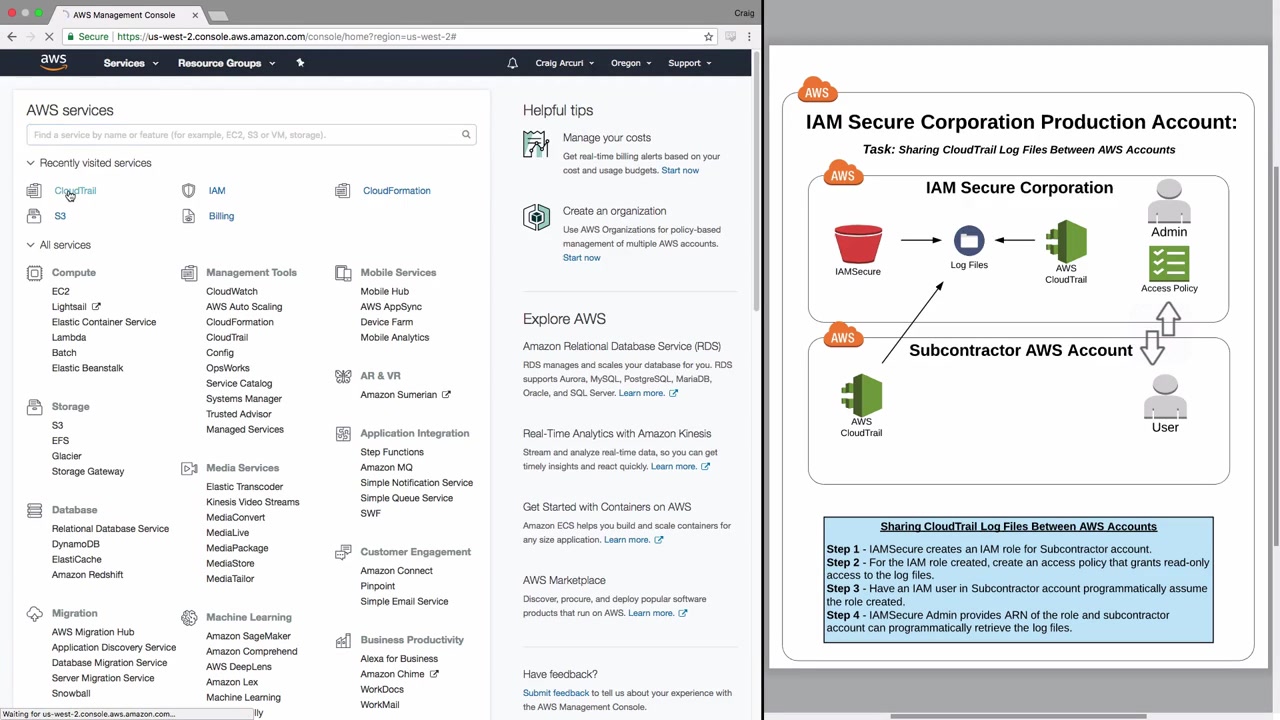1280x720 pixels.
Task: Click the Mobile Services category icon
Action: click(x=343, y=273)
